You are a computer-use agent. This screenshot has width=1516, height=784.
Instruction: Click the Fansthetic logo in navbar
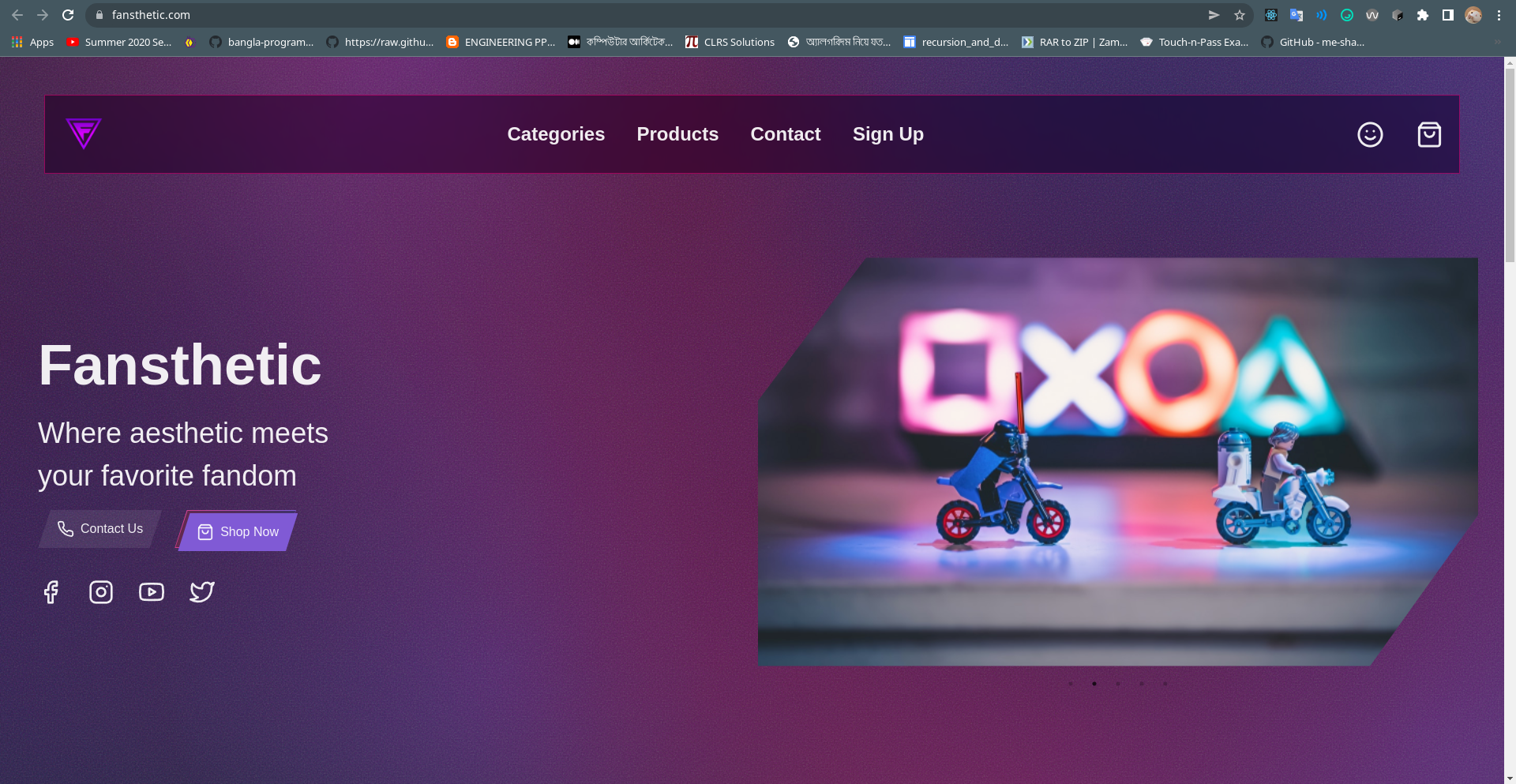pyautogui.click(x=84, y=133)
